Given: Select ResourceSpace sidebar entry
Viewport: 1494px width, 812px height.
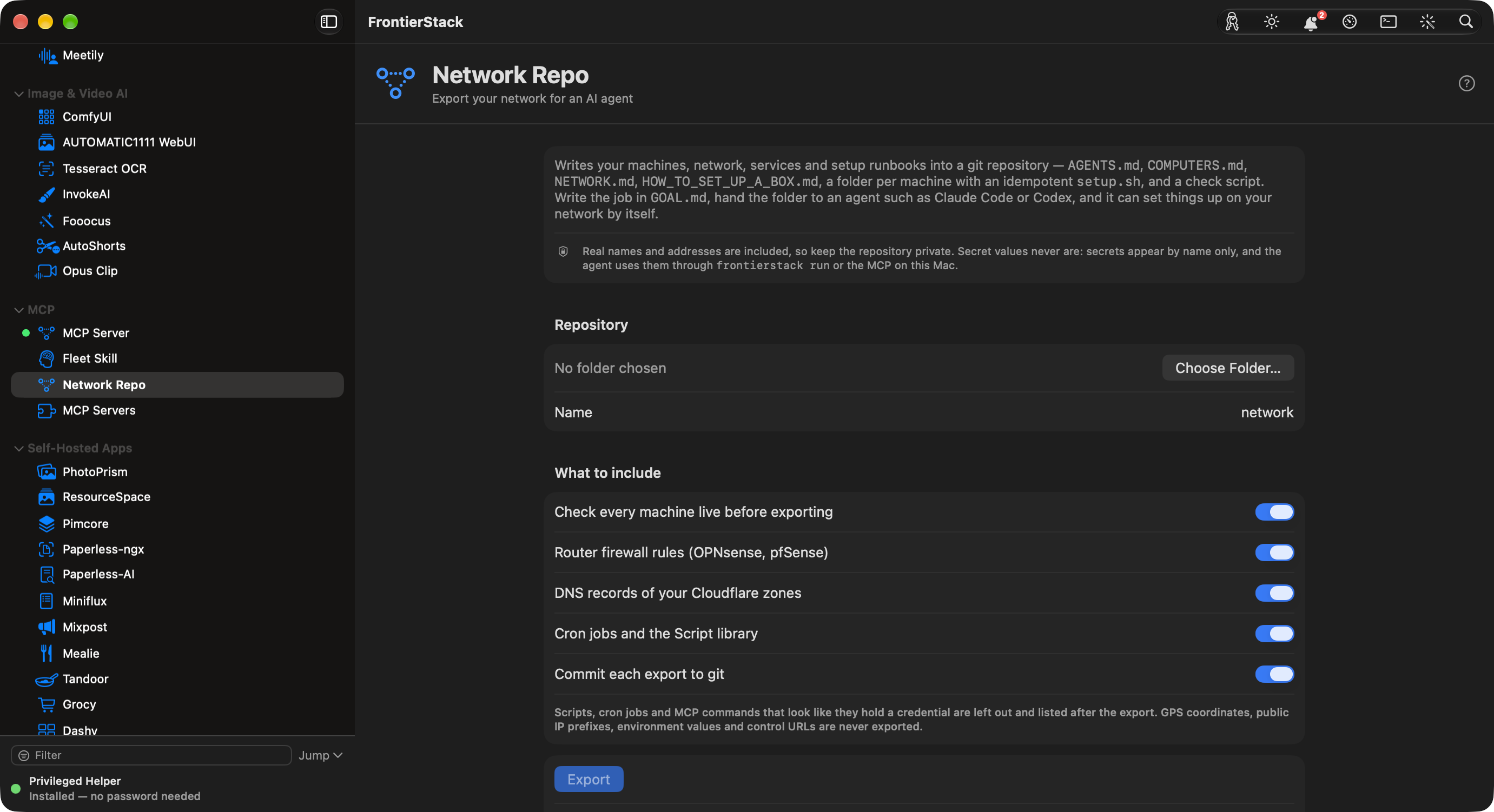Looking at the screenshot, I should 177,497.
